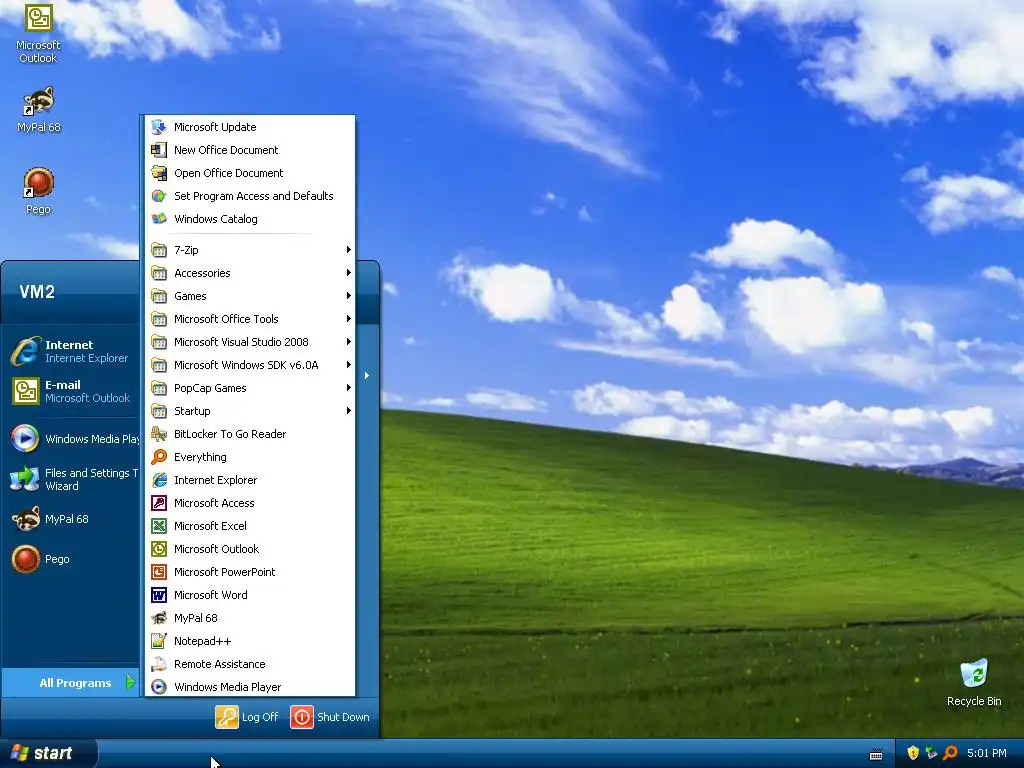1024x768 pixels.
Task: Click the Everything search icon in programs list
Action: 159,457
